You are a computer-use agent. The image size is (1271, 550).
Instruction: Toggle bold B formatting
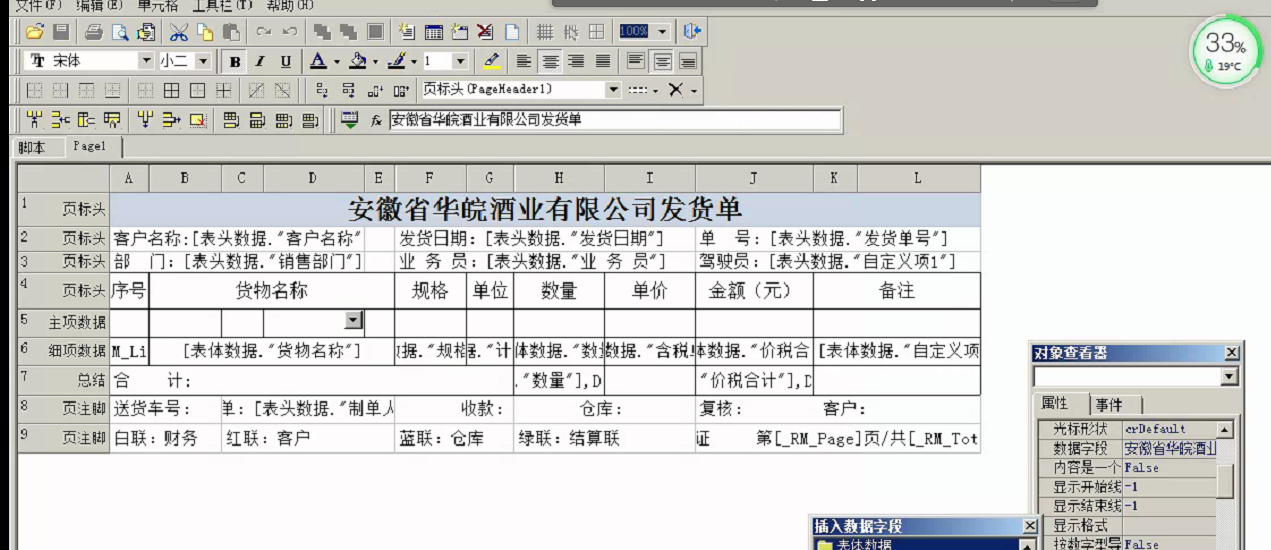(x=234, y=61)
